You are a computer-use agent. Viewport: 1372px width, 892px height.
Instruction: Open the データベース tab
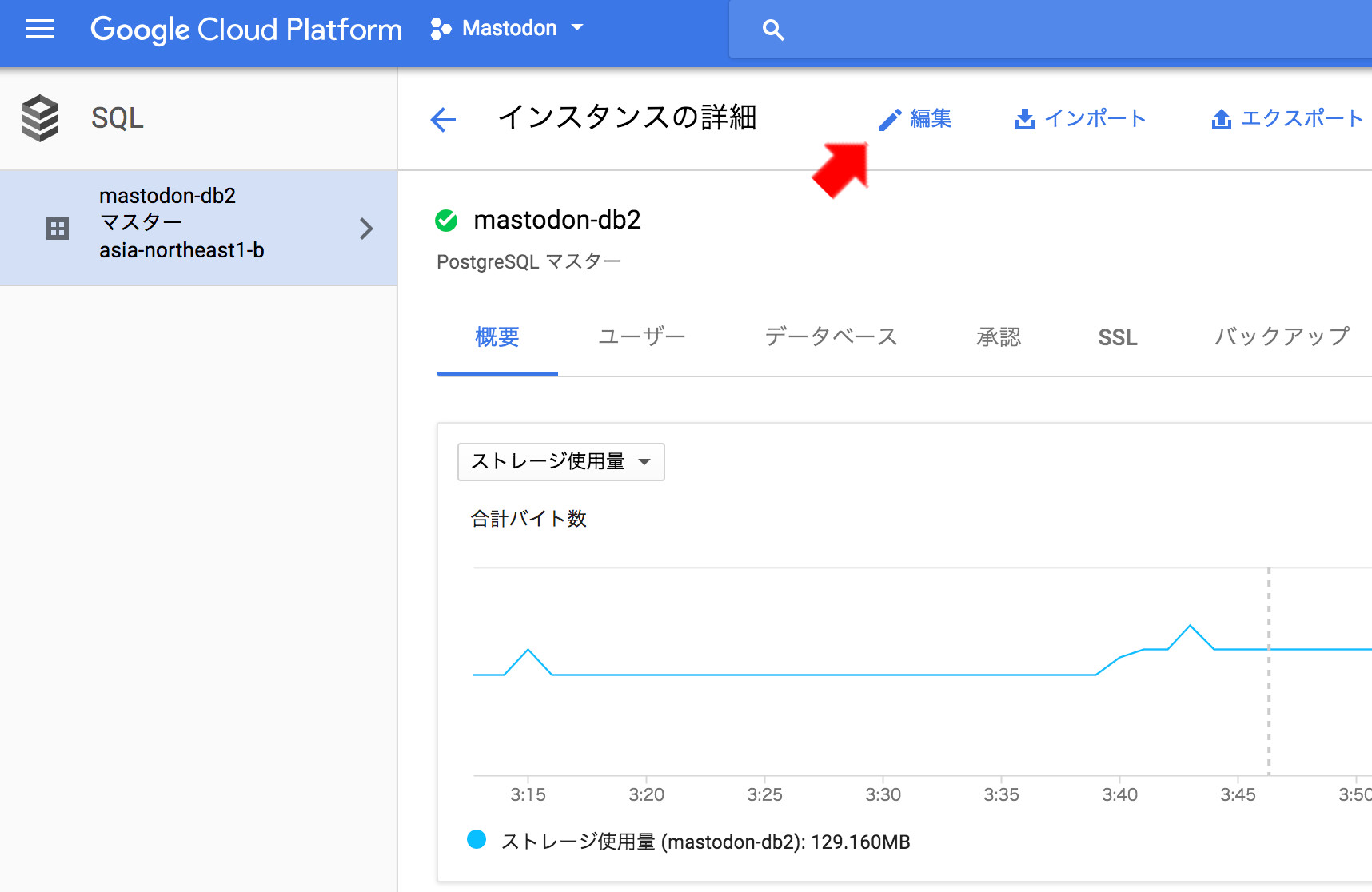click(831, 337)
